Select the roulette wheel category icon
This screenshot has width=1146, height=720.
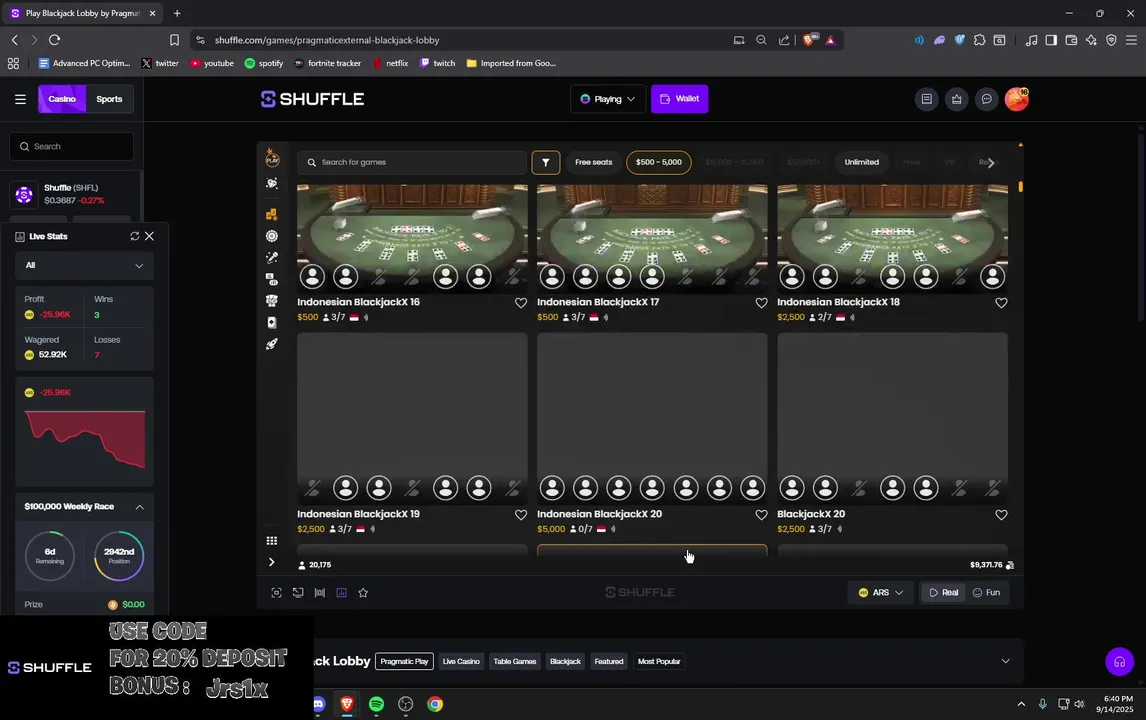point(272,236)
